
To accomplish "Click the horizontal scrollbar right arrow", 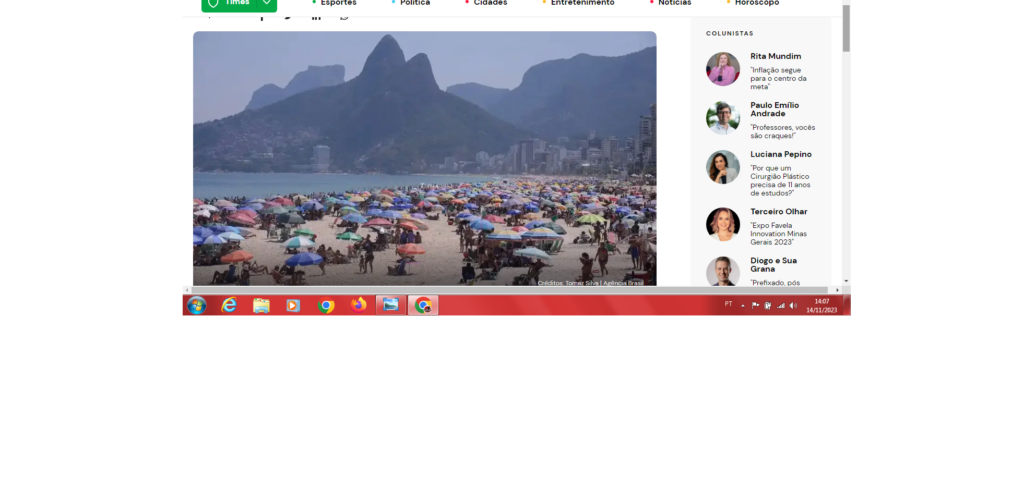I will (838, 290).
